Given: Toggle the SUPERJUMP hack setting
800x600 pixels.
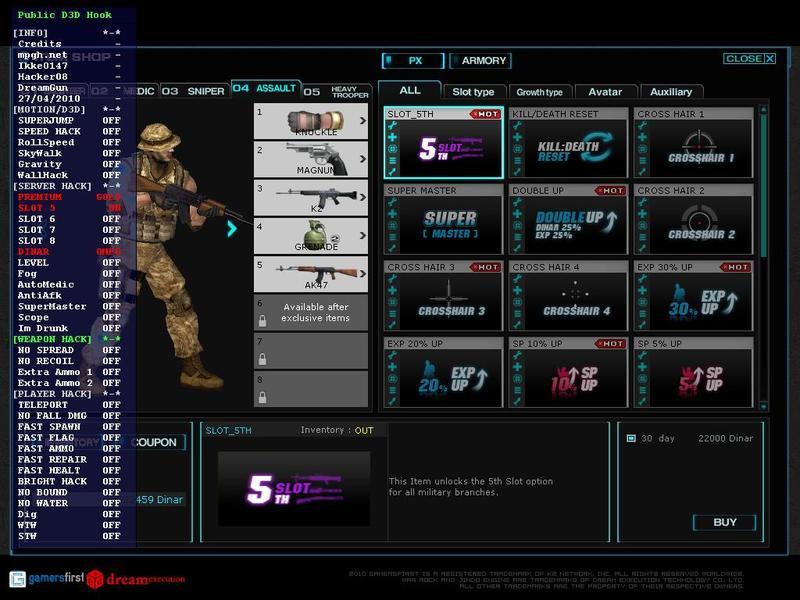Looking at the screenshot, I should [68, 120].
